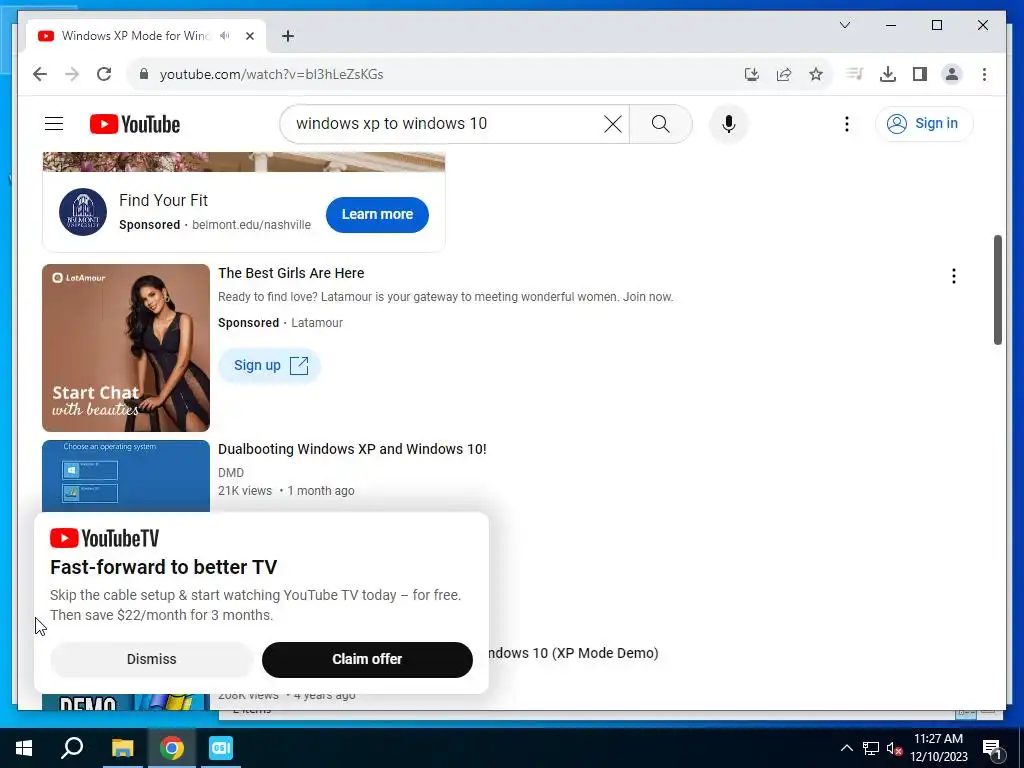Click Learn more on Belmont ad

pyautogui.click(x=377, y=214)
